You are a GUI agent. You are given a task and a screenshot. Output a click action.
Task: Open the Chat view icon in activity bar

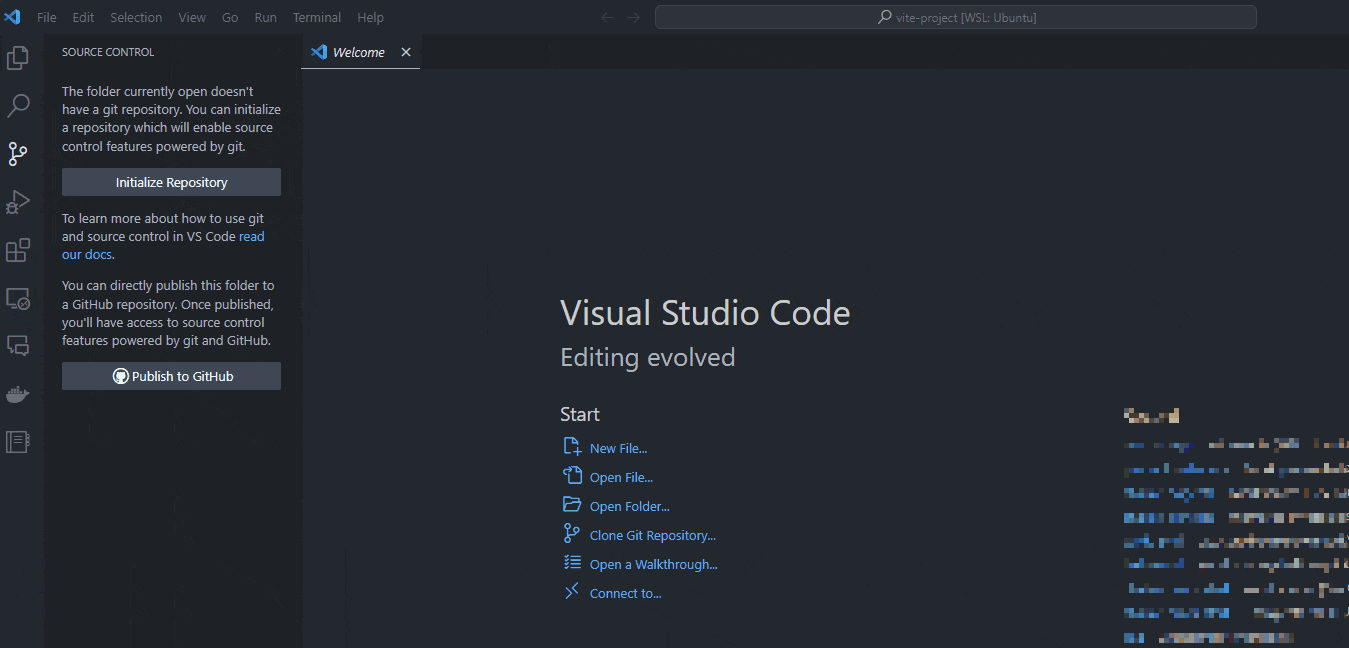[x=18, y=346]
